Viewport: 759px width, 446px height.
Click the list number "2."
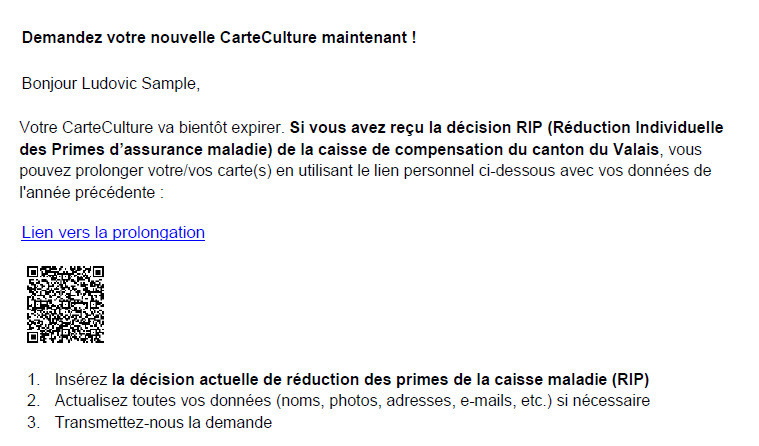(34, 401)
